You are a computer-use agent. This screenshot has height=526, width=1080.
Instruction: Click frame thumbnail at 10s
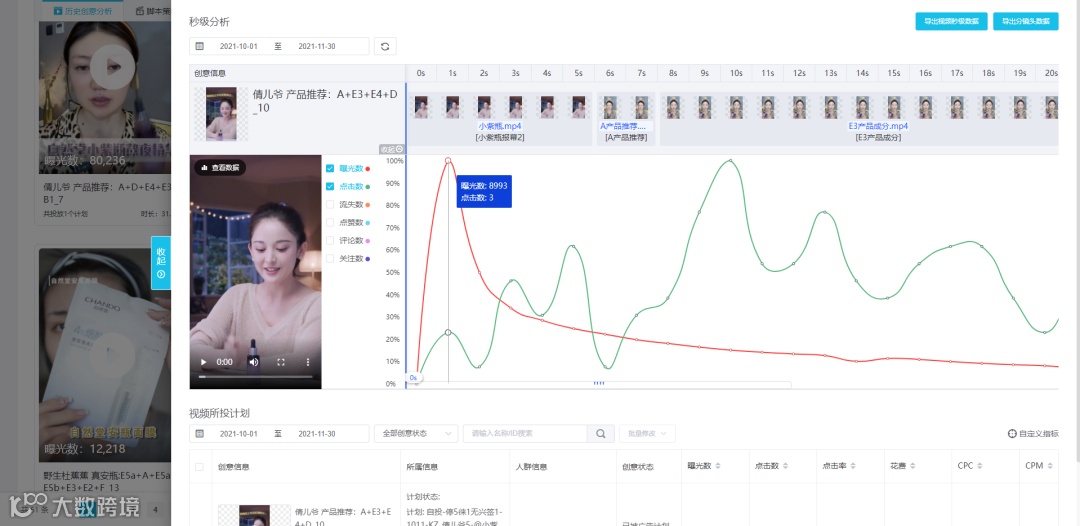click(x=736, y=107)
